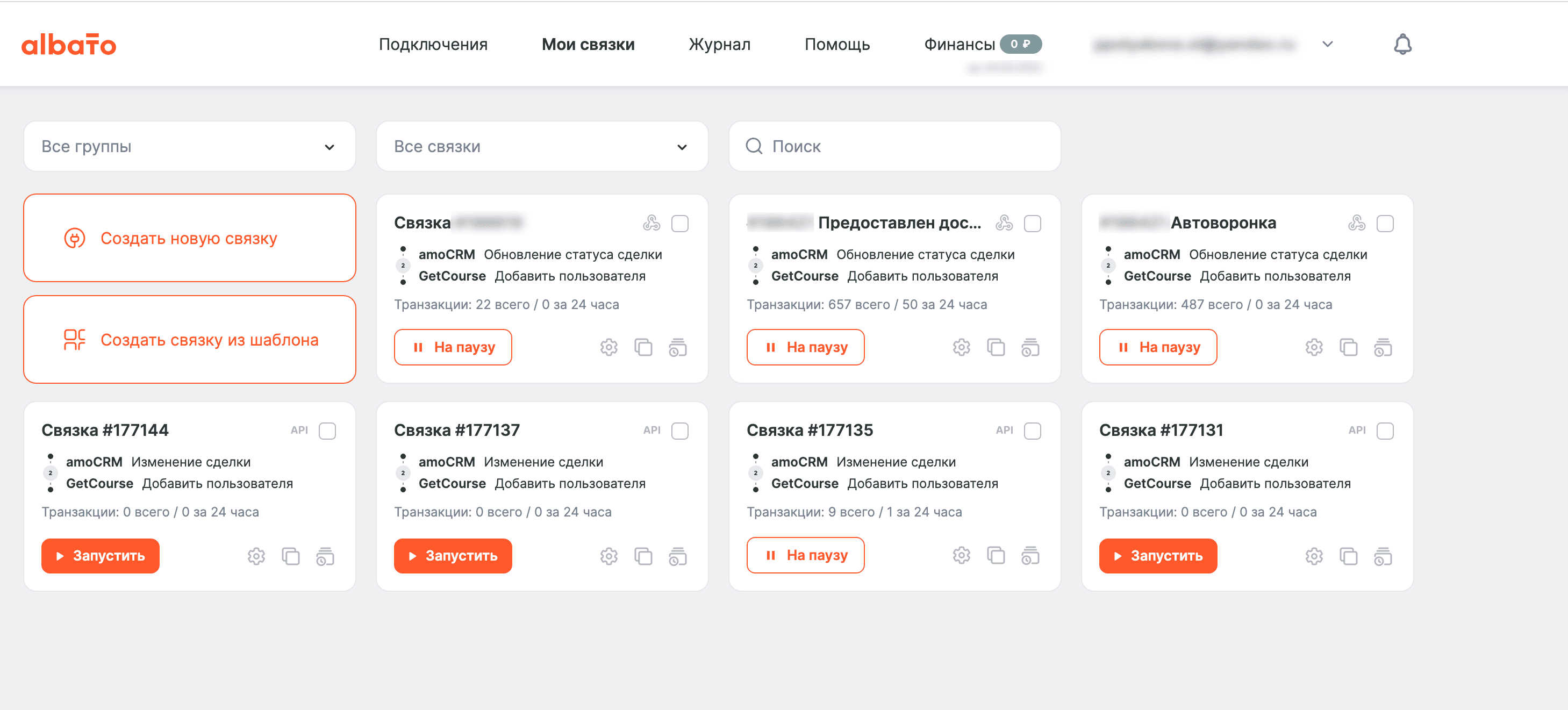Select checkbox on Предоставлен дос... card
The image size is (1568, 710).
[1033, 223]
